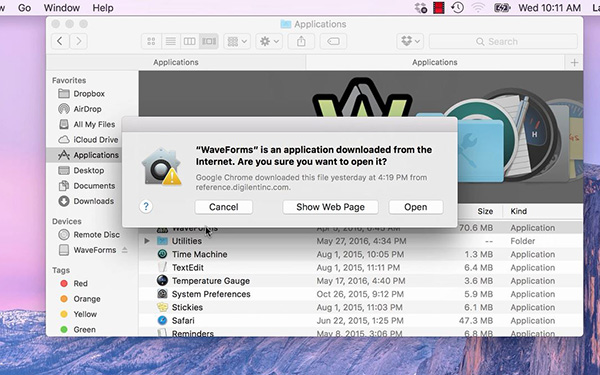Viewport: 600px width, 375px height.
Task: Switch Finder to column view
Action: point(190,41)
